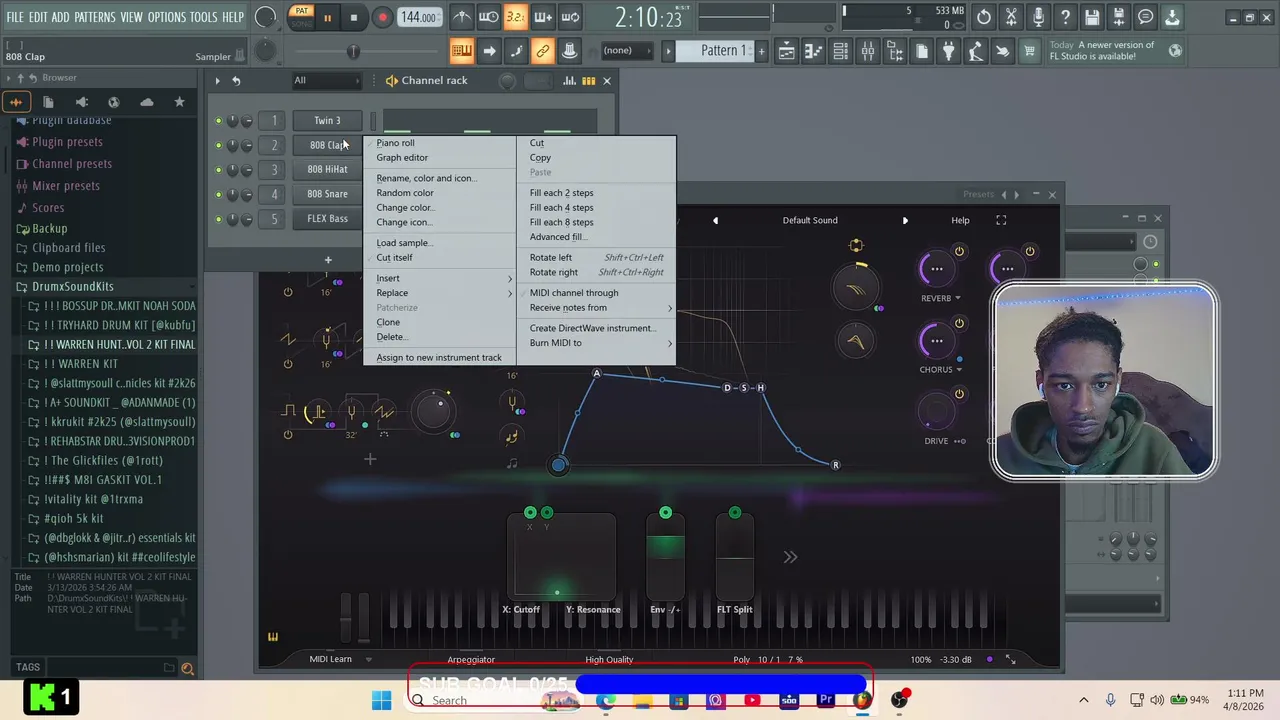Open the '! ! WARREN KIT' folder

(81, 364)
